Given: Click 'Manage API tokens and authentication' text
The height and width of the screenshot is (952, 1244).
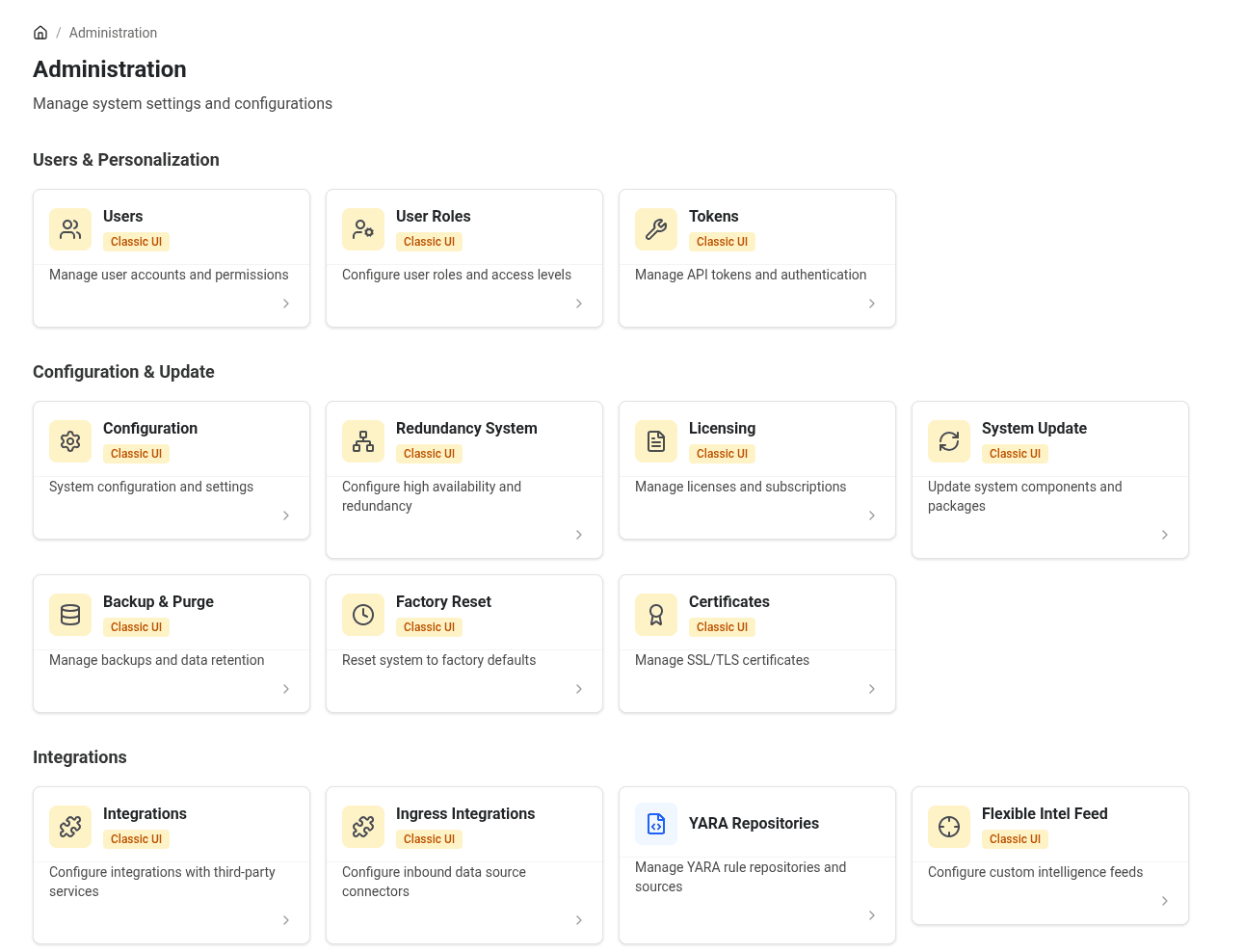Looking at the screenshot, I should [x=751, y=275].
